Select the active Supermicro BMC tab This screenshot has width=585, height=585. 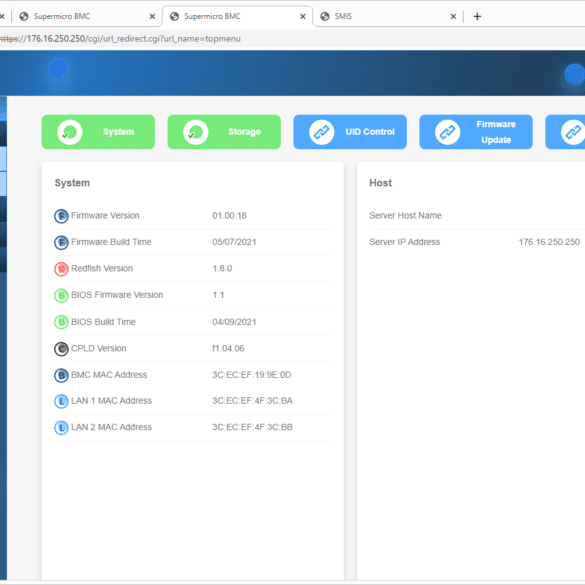tap(237, 16)
